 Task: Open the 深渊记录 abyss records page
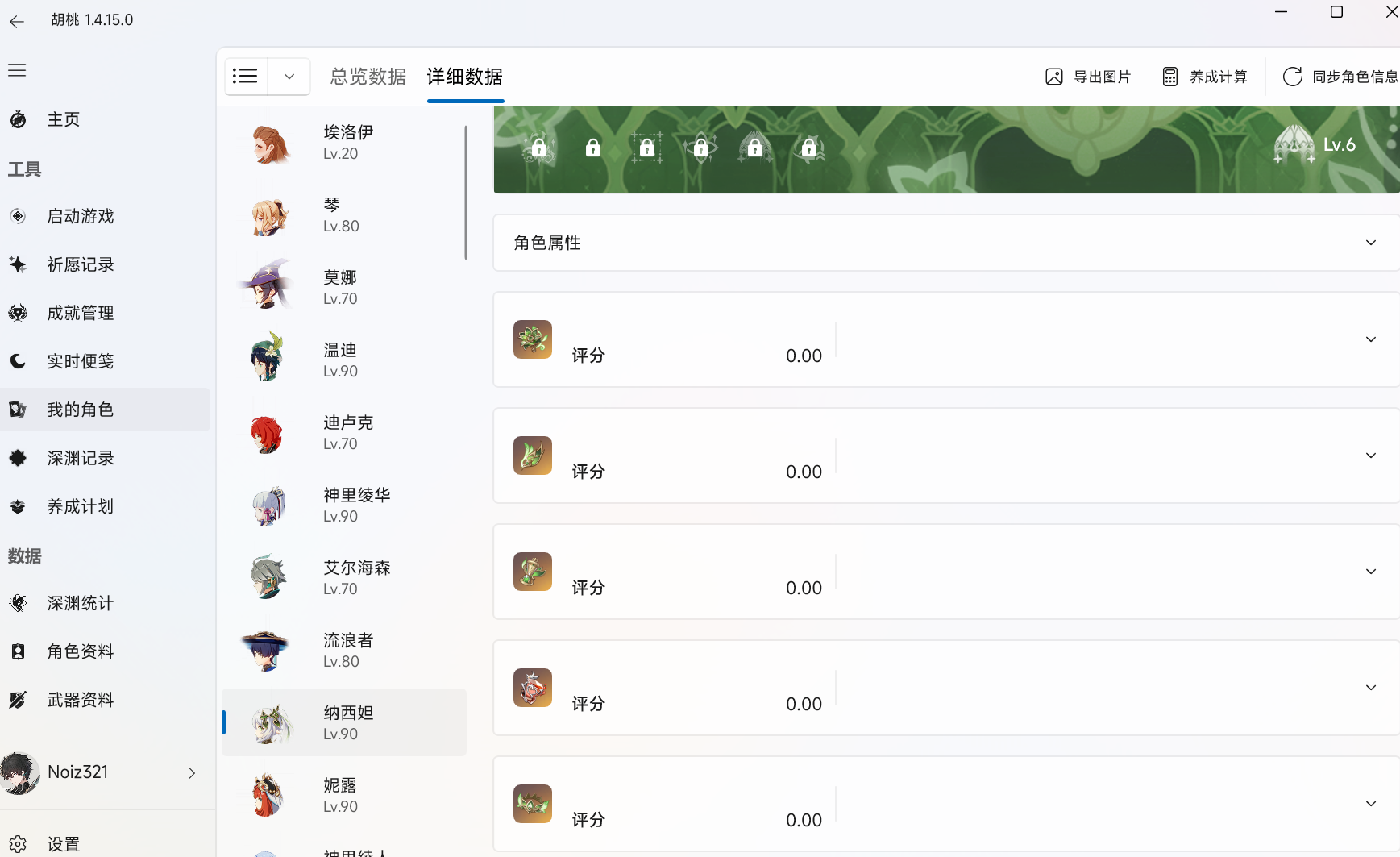[80, 457]
